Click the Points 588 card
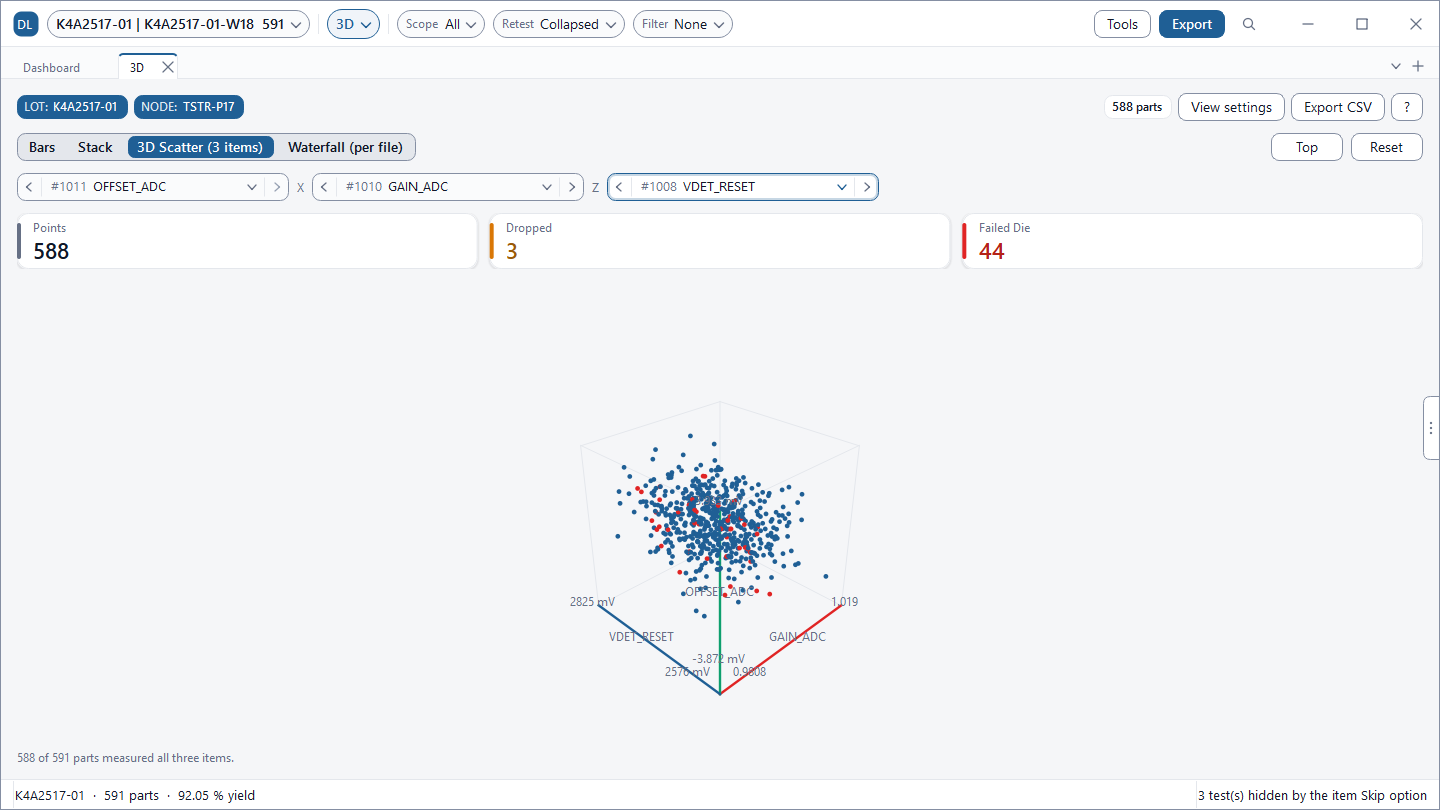 pyautogui.click(x=247, y=241)
